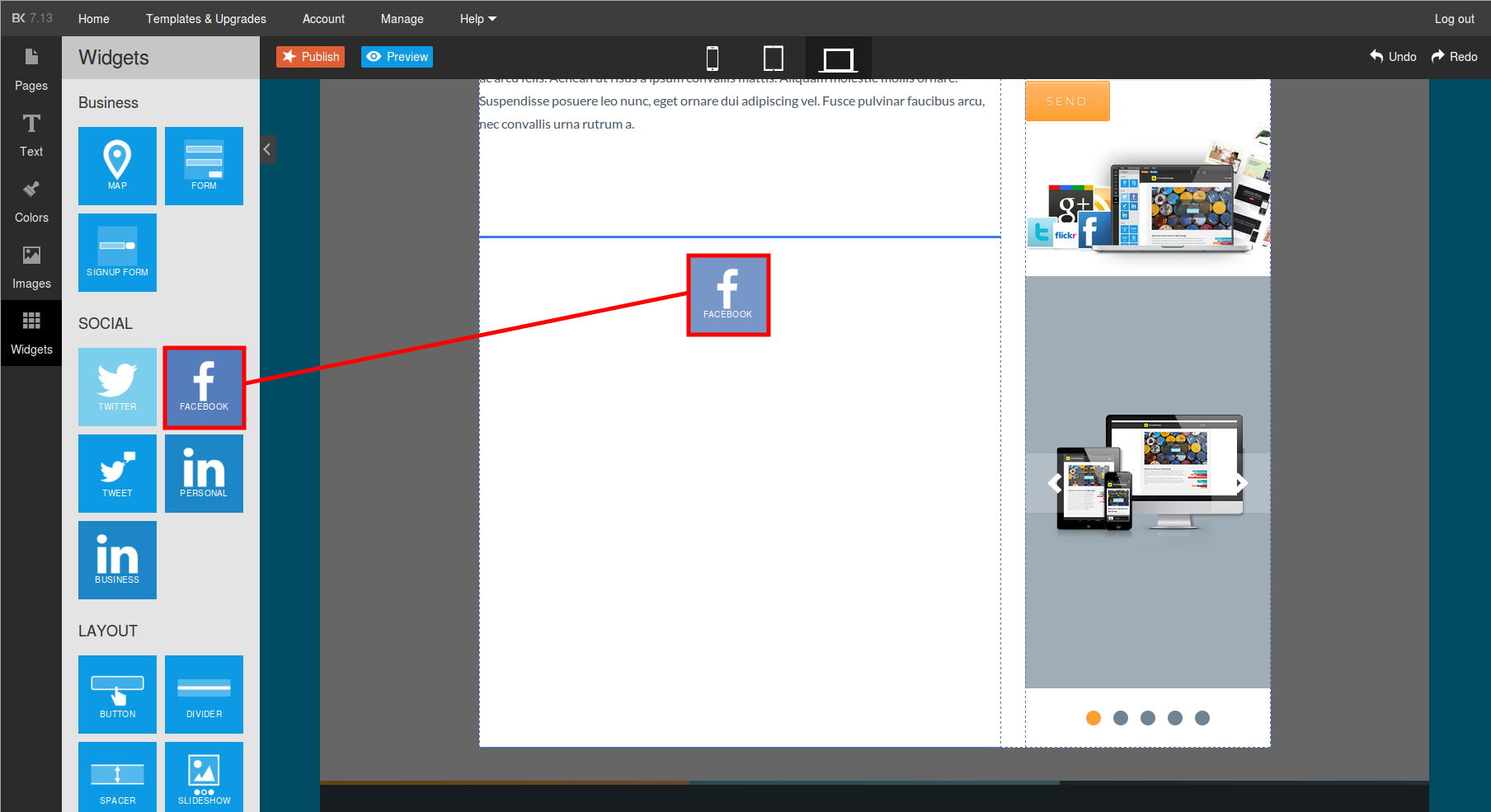Select the third slideshow dot

tap(1148, 718)
